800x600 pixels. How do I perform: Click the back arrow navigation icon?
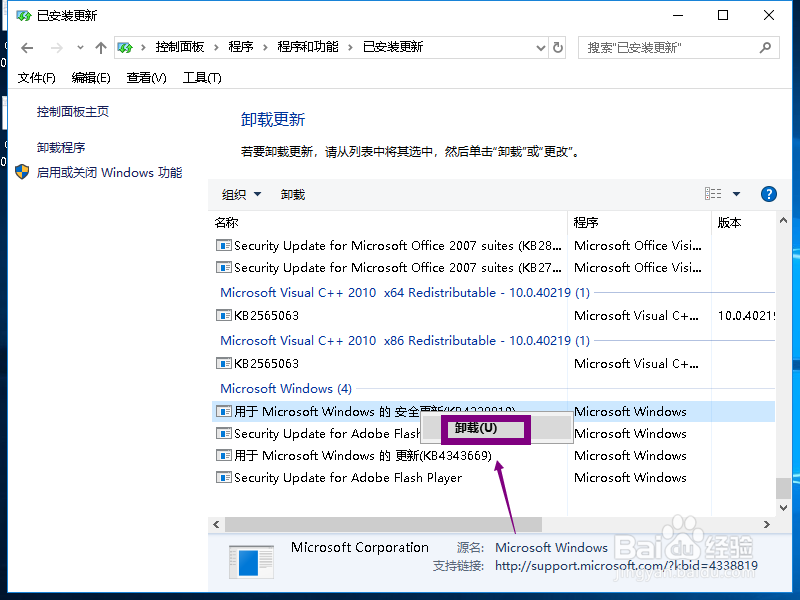tap(26, 47)
